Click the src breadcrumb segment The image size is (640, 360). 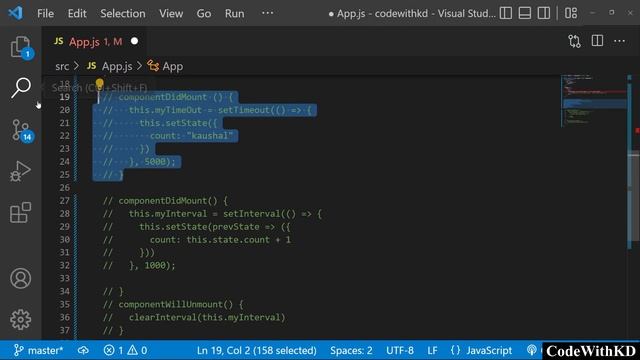pyautogui.click(x=62, y=66)
